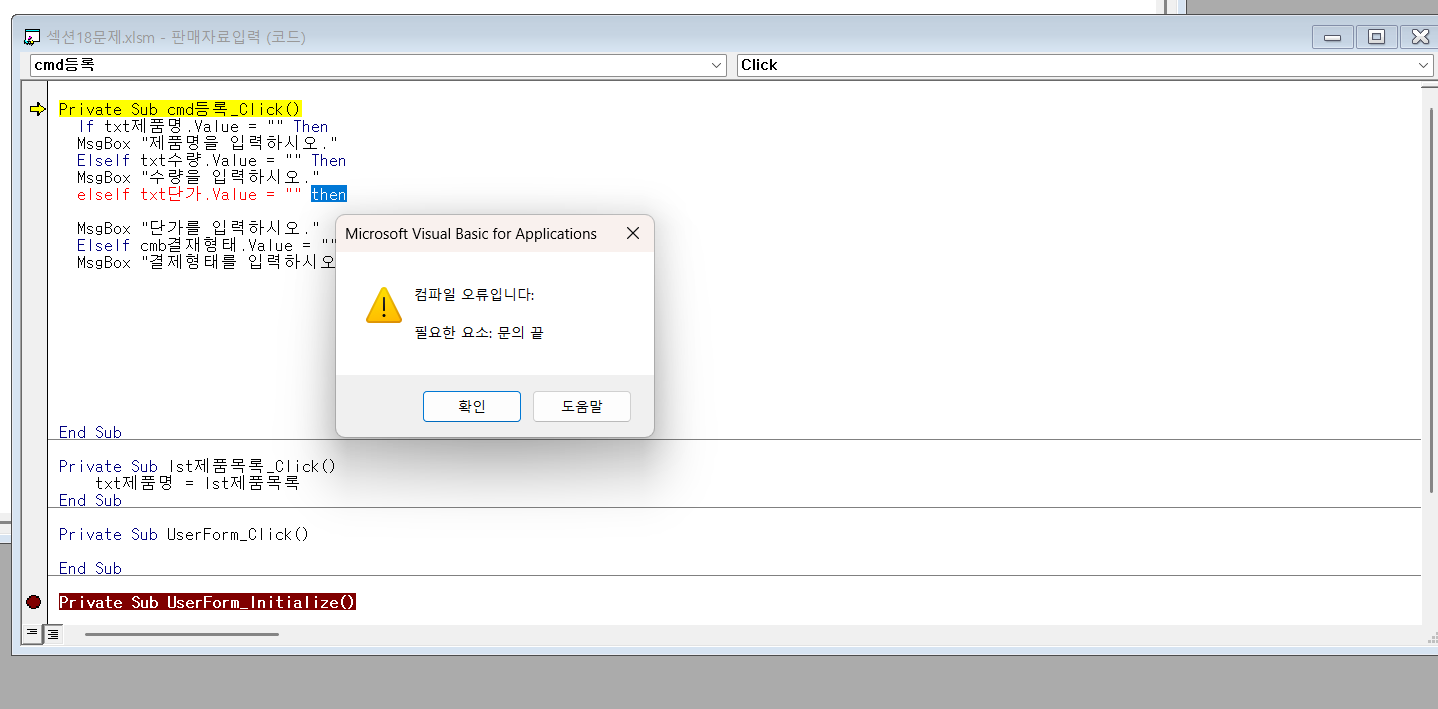Minimize the 판매자료입력 code window
Screen dimensions: 1438x709
(1332, 37)
